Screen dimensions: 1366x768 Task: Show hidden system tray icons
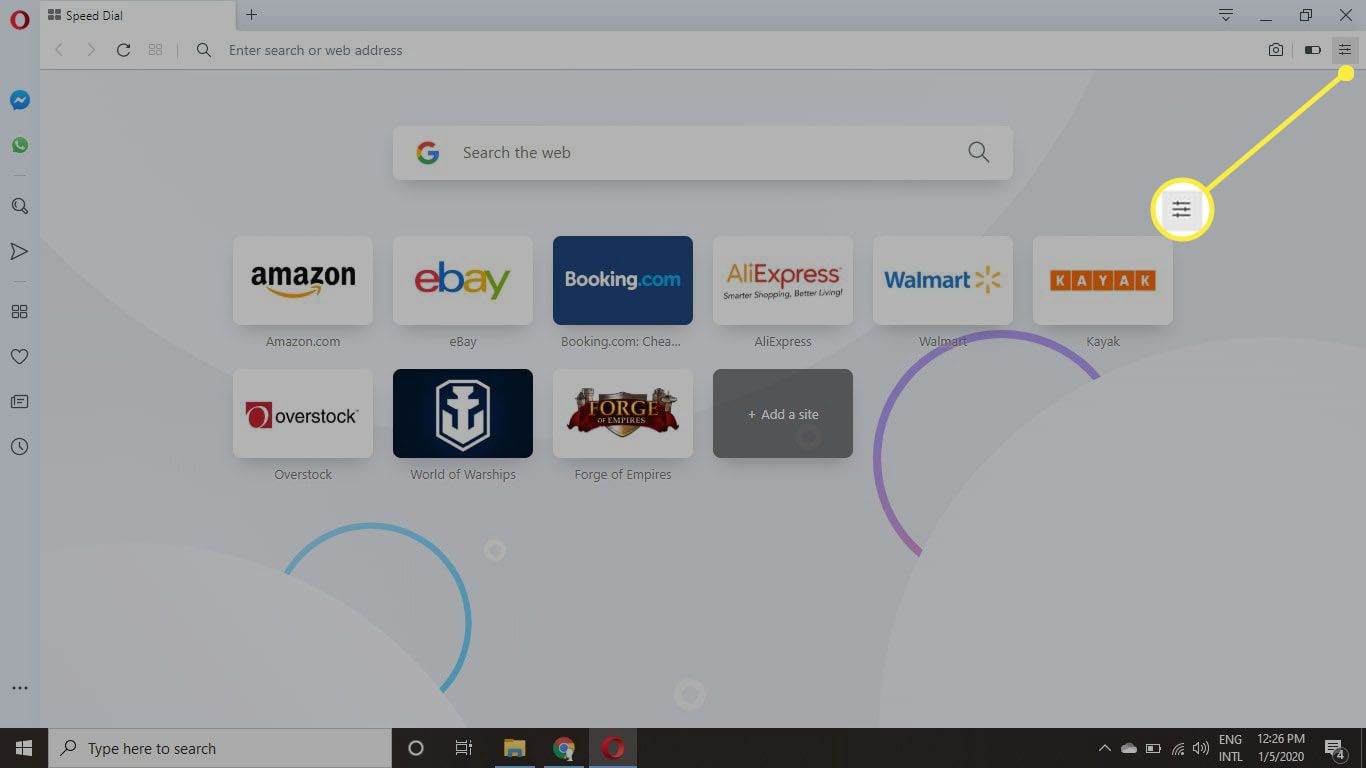click(1105, 748)
